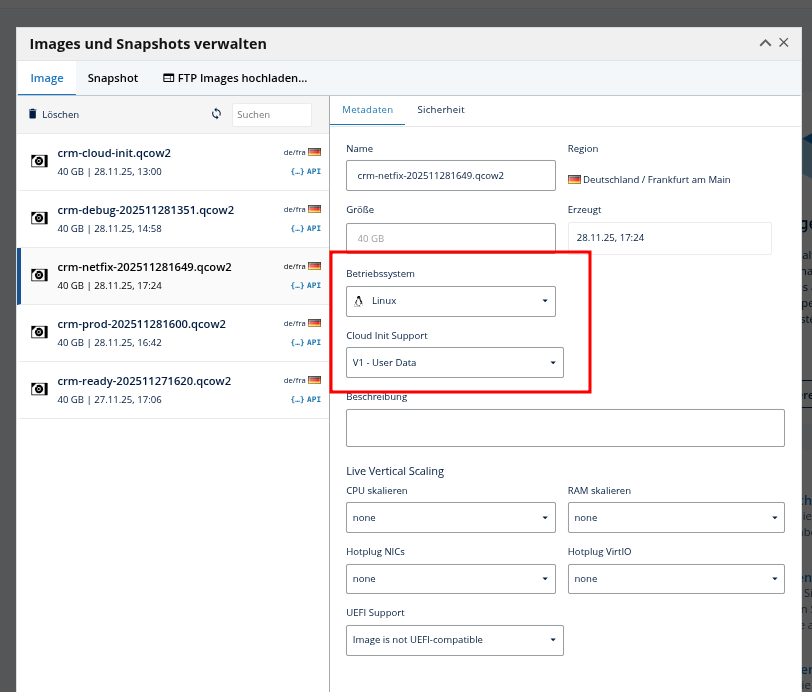The height and width of the screenshot is (692, 812).
Task: Click the API icon for crm-debug-202511281351.qcow2
Action: tap(306, 228)
